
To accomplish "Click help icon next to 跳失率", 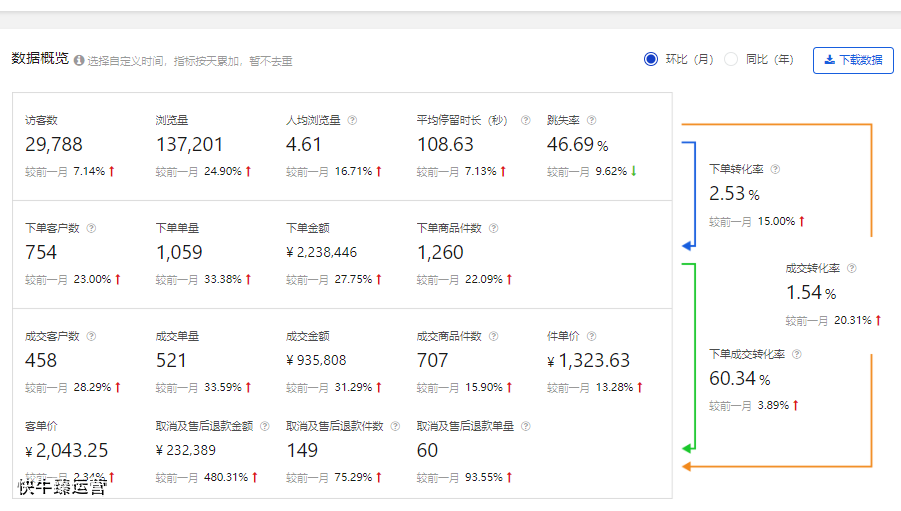I will click(x=591, y=121).
